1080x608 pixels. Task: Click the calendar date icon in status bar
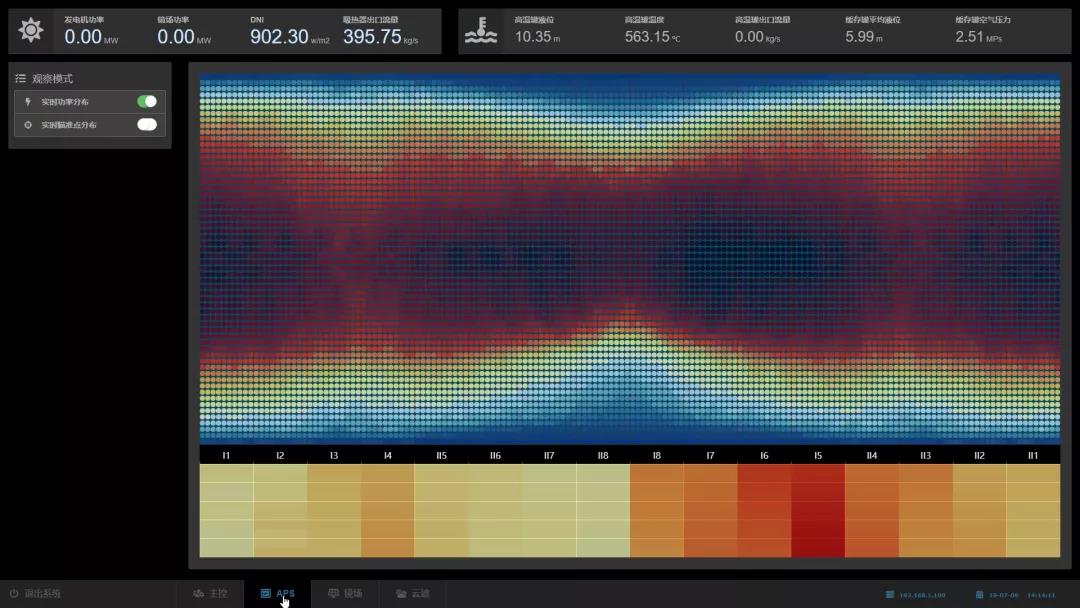point(978,594)
